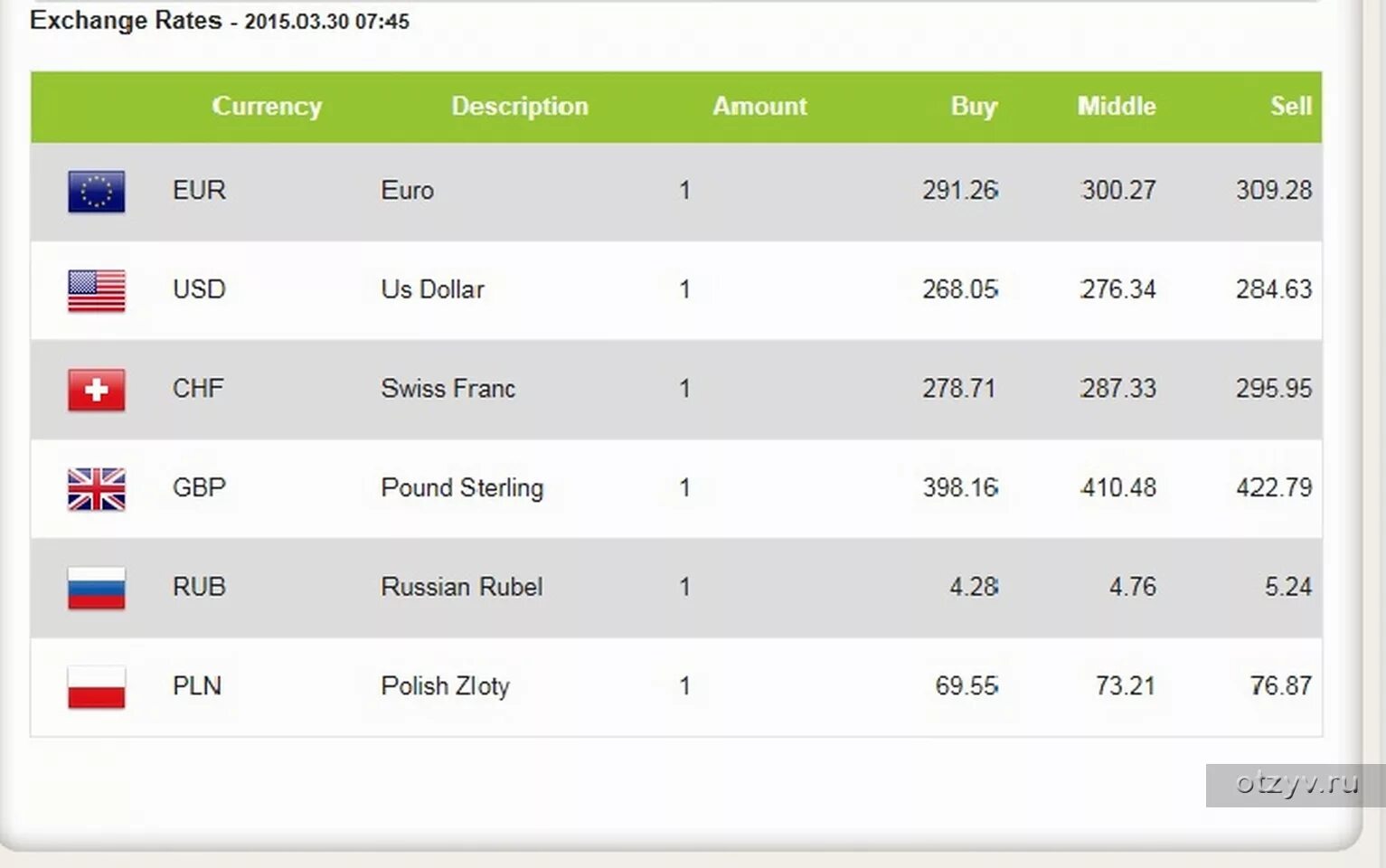Click the Exchange Rates heading

126,21
